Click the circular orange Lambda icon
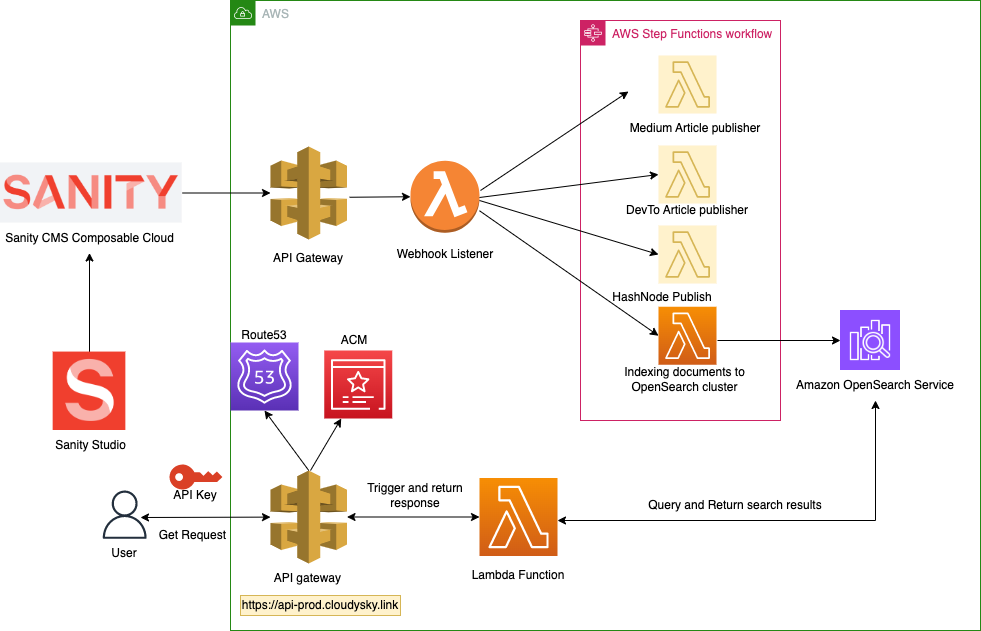Screen dimensions: 981x631 444,196
